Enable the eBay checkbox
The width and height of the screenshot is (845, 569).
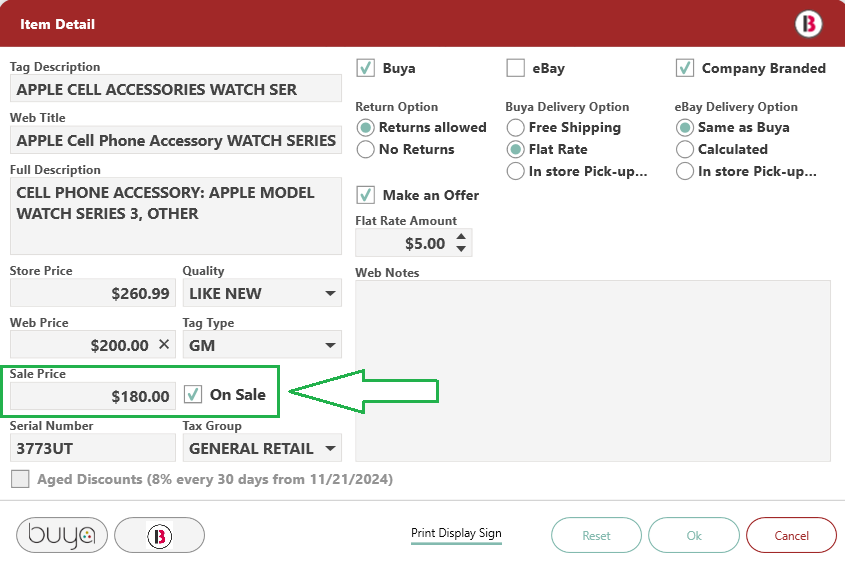(x=516, y=68)
